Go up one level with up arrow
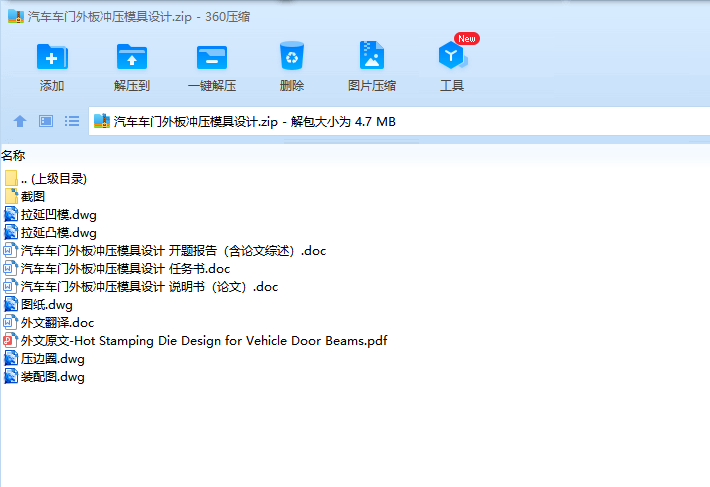Viewport: 710px width, 487px height. (x=20, y=121)
